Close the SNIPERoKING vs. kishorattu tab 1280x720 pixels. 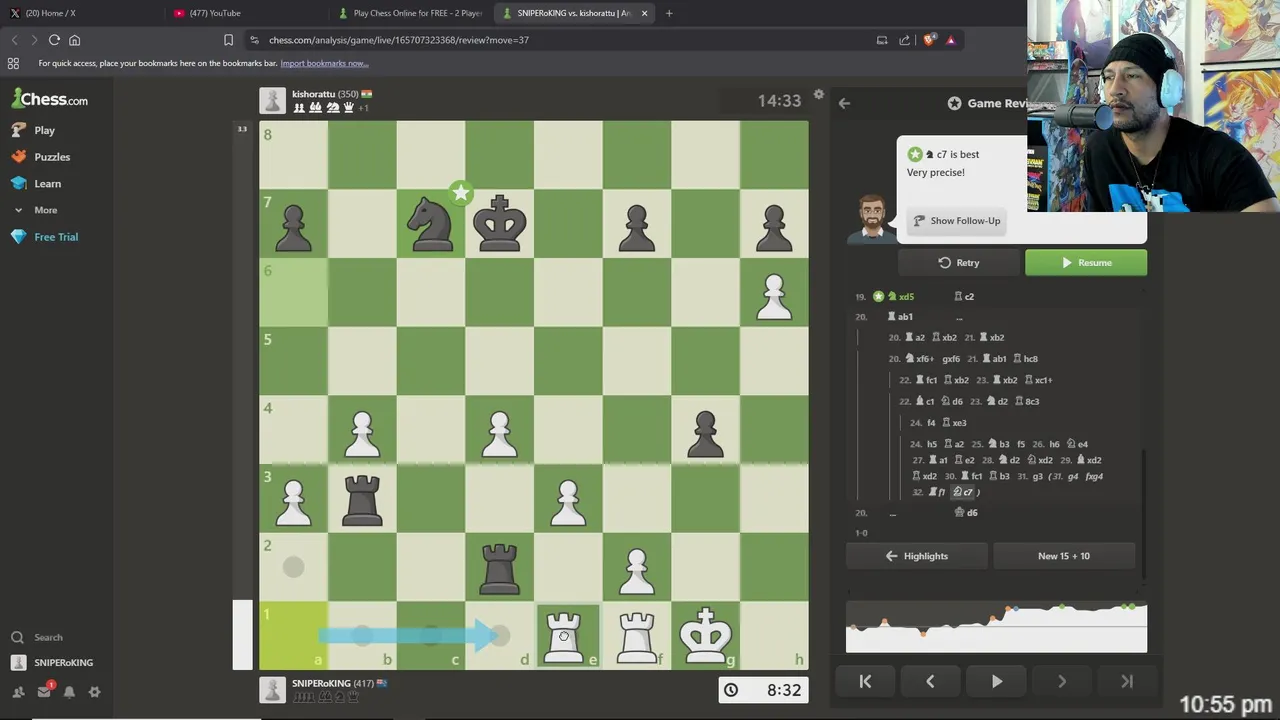click(644, 13)
